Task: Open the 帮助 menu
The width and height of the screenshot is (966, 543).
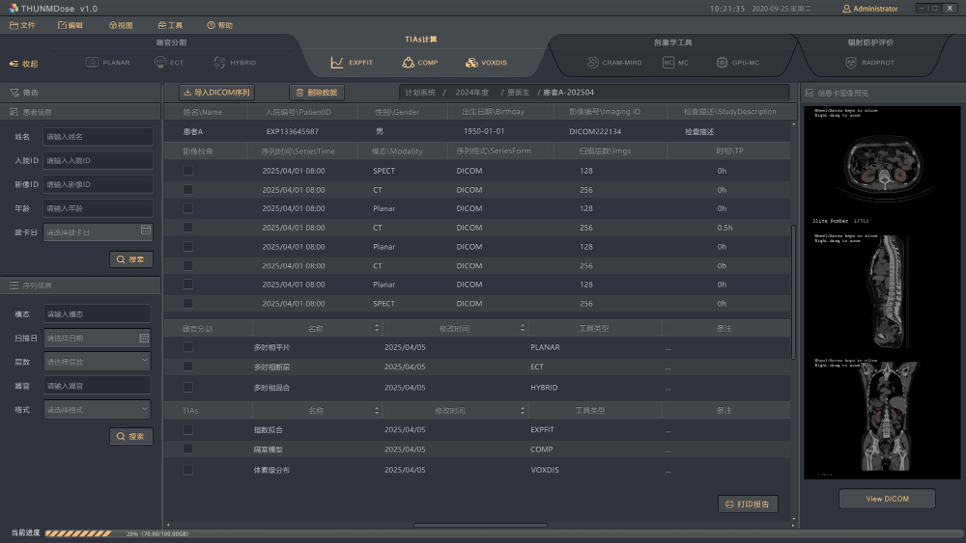Action: tap(220, 25)
